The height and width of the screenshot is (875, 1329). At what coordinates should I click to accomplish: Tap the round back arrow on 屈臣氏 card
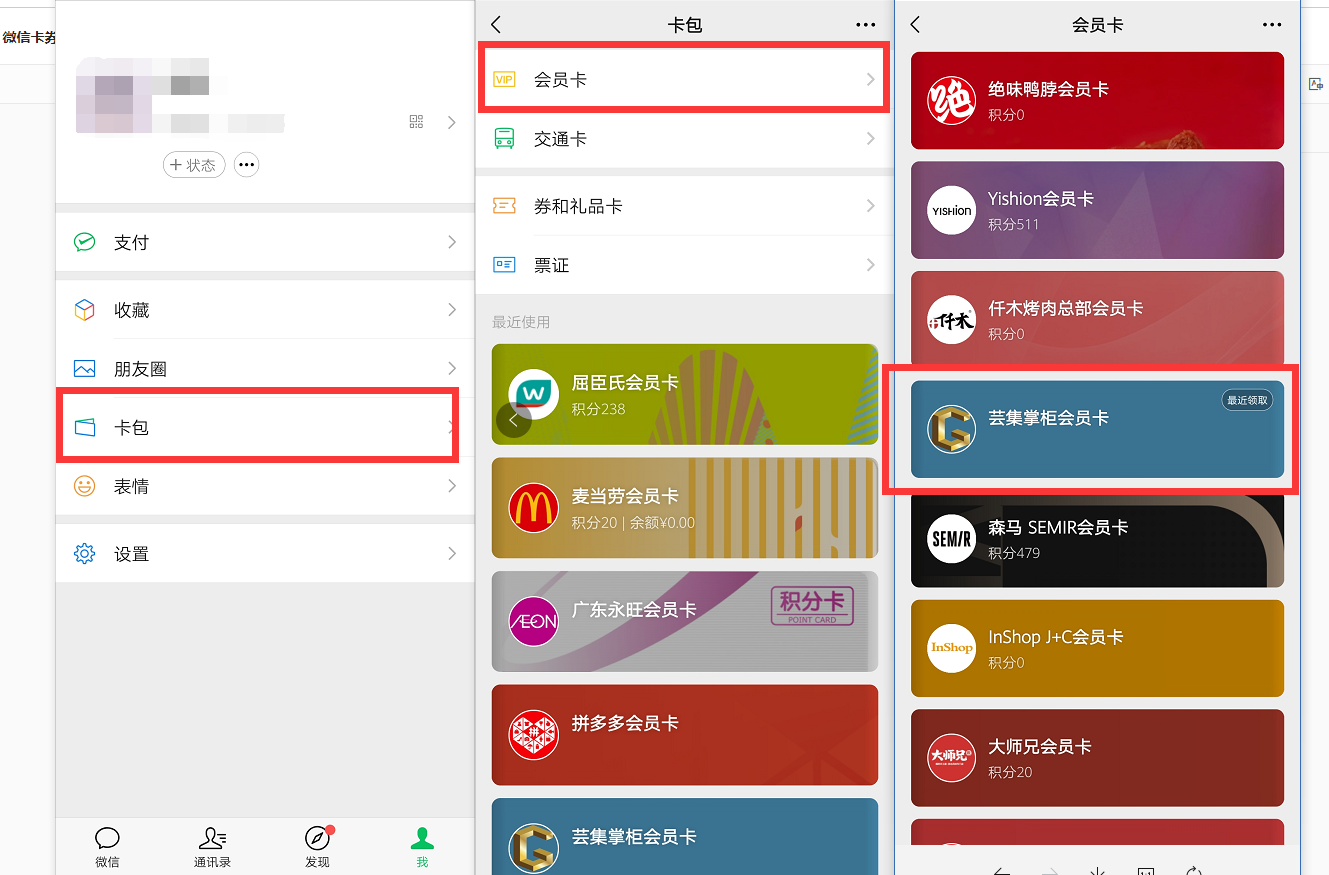pos(514,421)
